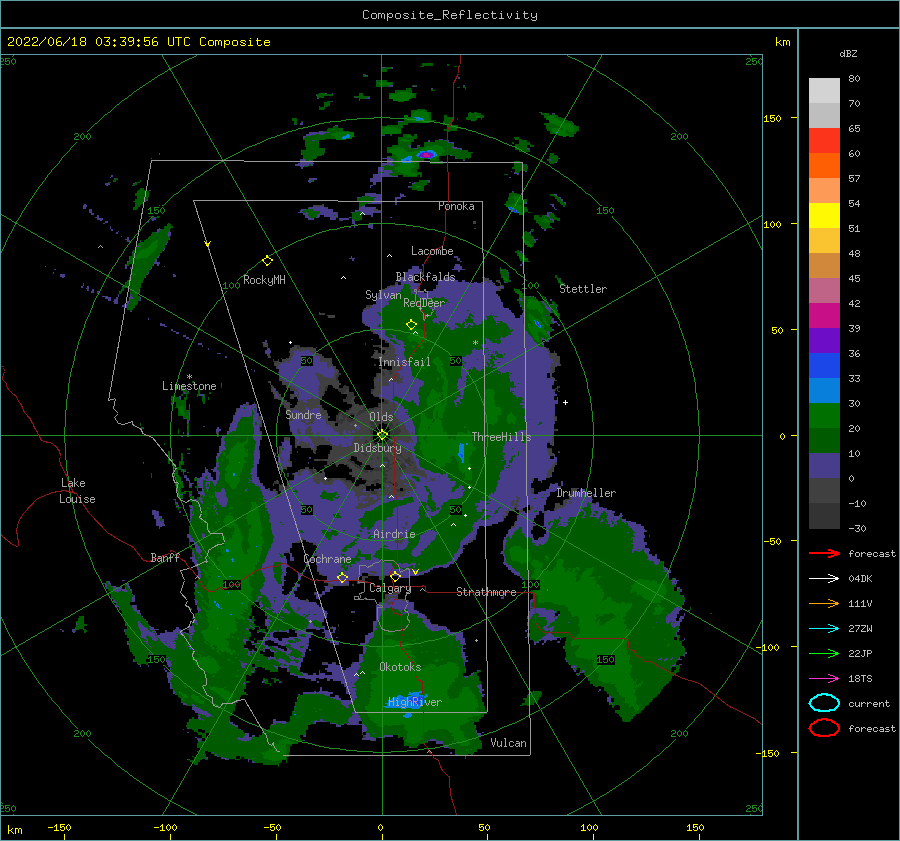Click the Didsbury label

pos(378,448)
